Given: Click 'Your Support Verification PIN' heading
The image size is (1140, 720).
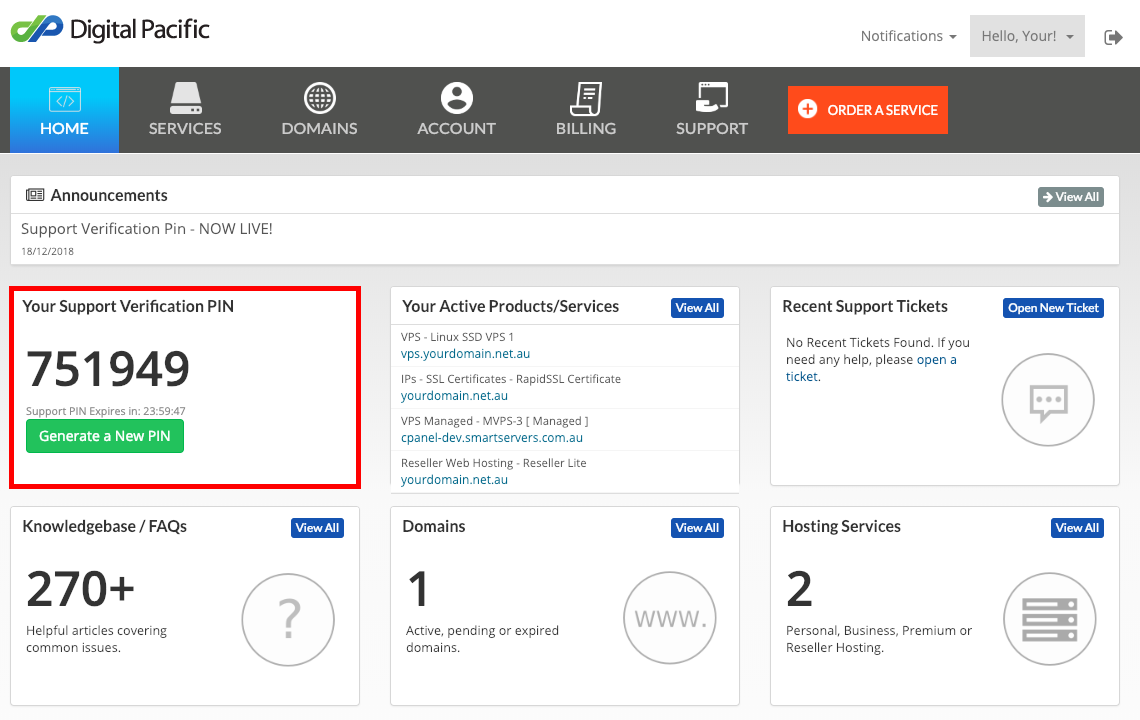Looking at the screenshot, I should click(128, 306).
